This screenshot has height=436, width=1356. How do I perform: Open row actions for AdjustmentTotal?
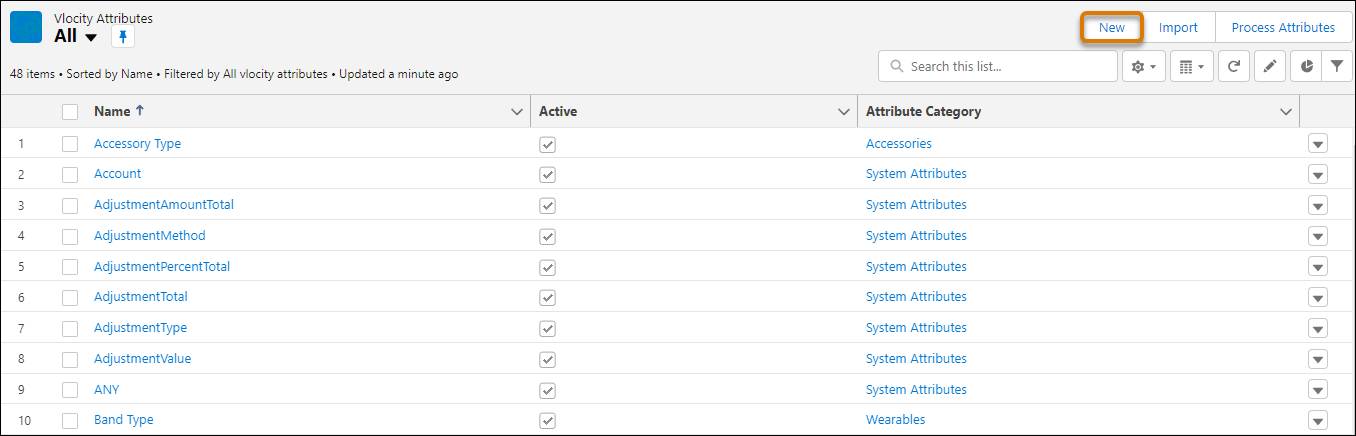tap(1318, 297)
